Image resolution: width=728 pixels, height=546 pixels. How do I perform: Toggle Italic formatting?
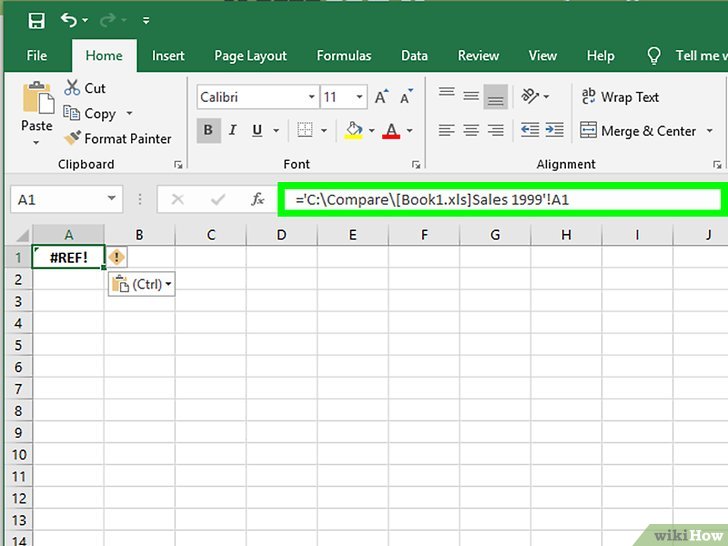click(234, 130)
